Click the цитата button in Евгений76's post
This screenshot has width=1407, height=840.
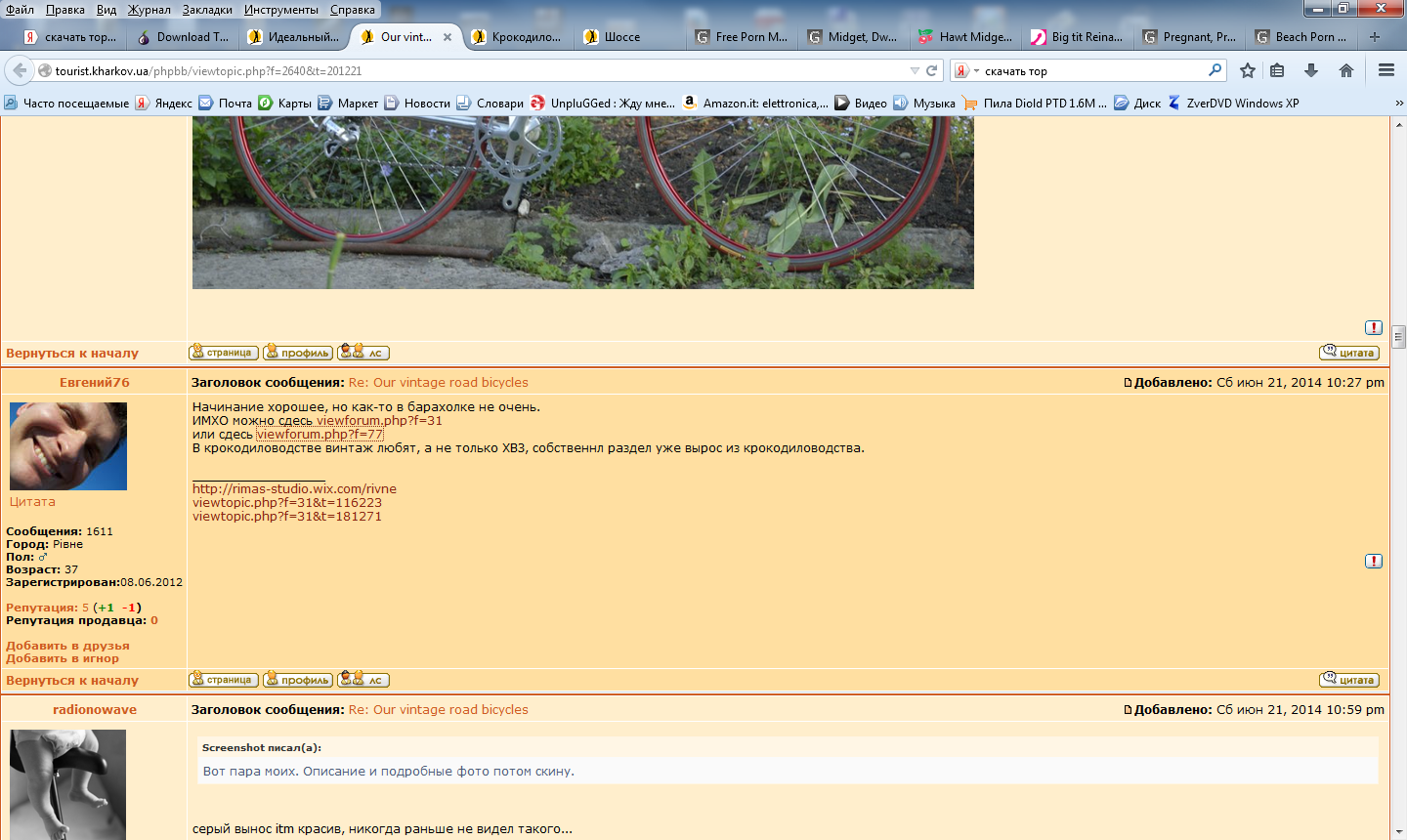click(x=1349, y=680)
